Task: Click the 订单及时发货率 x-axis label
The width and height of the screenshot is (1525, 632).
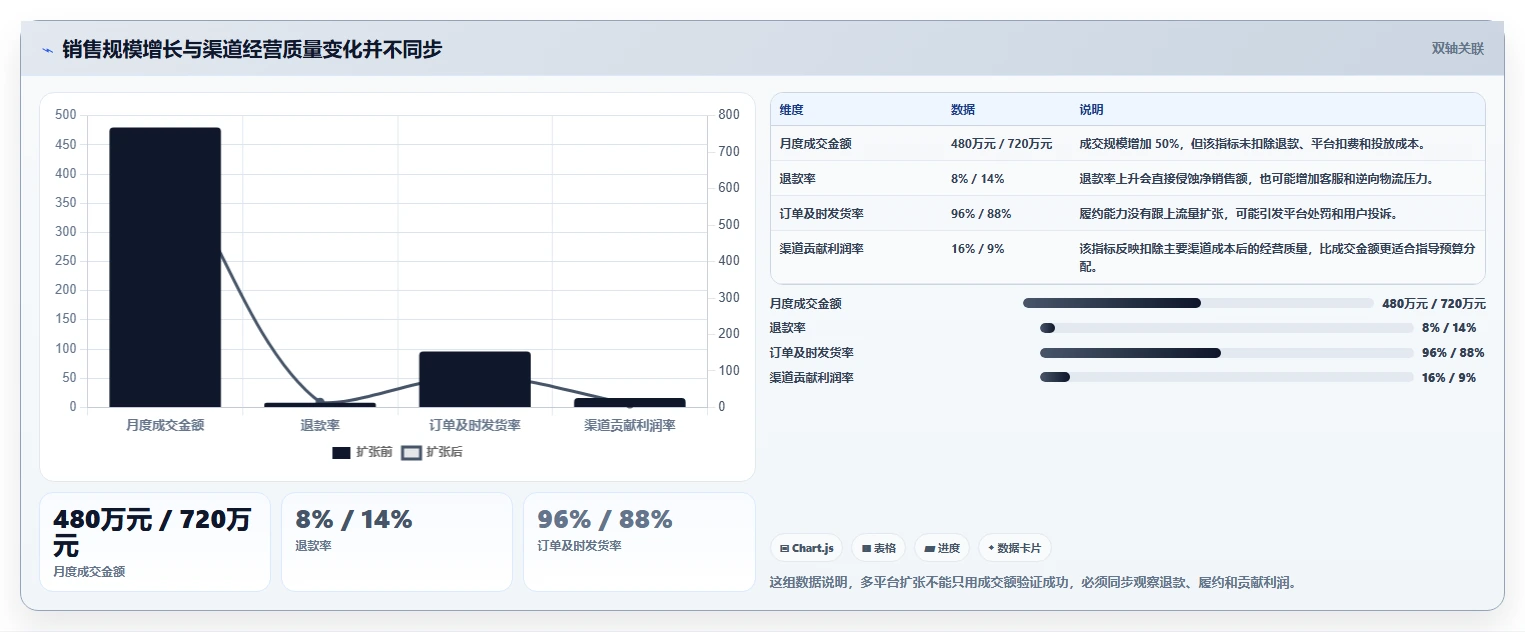Action: [x=475, y=425]
